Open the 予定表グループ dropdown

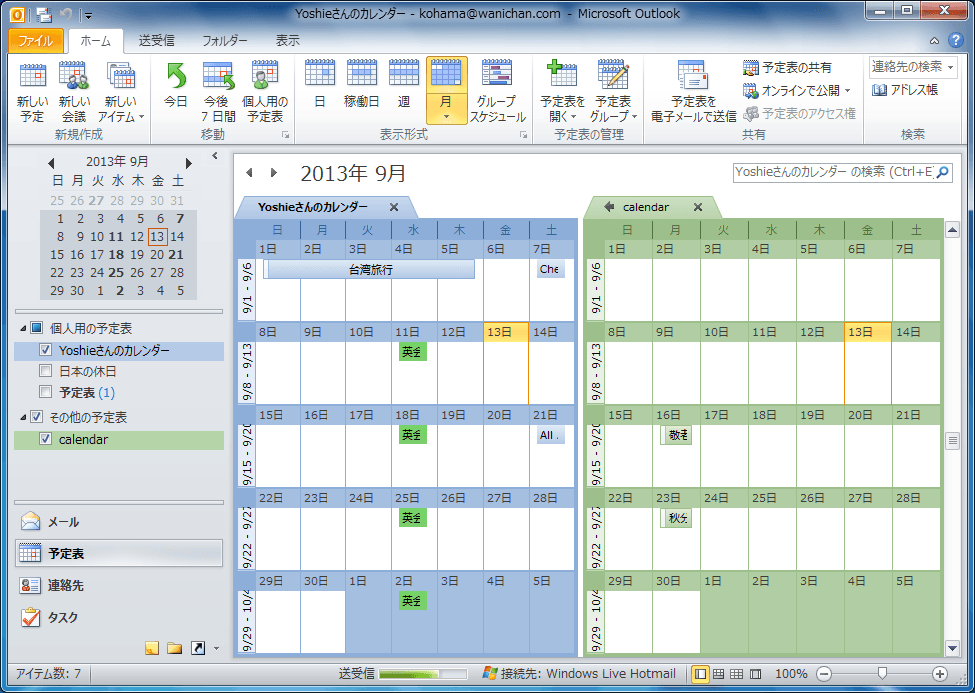[613, 93]
